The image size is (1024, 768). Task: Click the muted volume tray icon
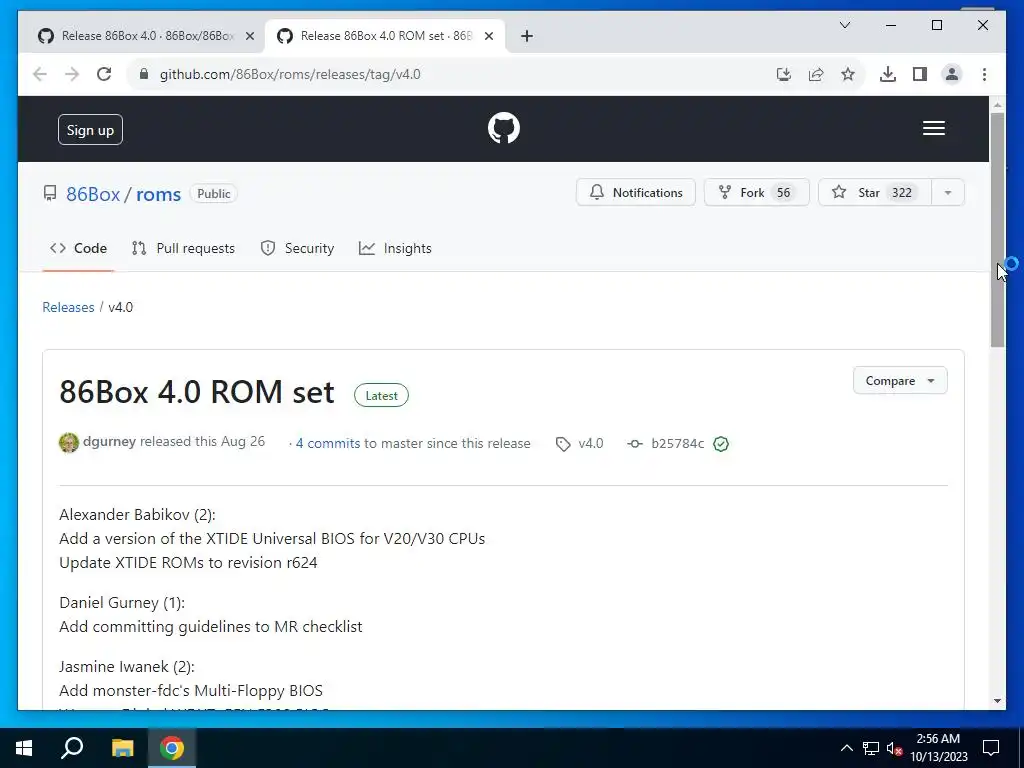894,748
